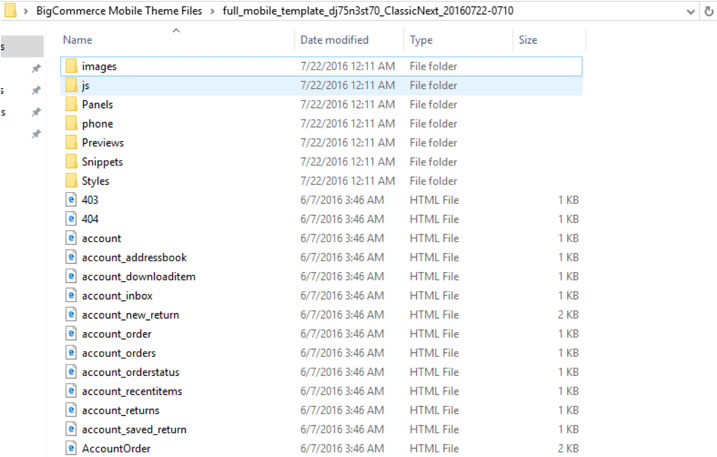
Task: Click the full_mobile_template_dj75n3st70 breadcrumb
Action: coord(368,11)
